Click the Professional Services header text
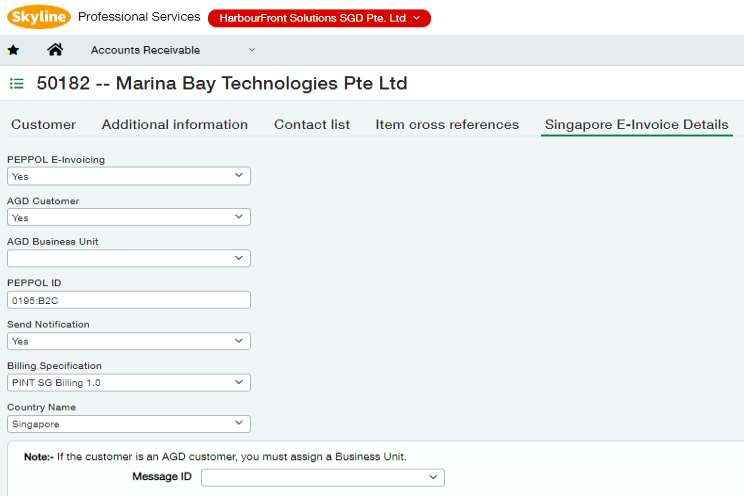The image size is (744, 496). 139,17
